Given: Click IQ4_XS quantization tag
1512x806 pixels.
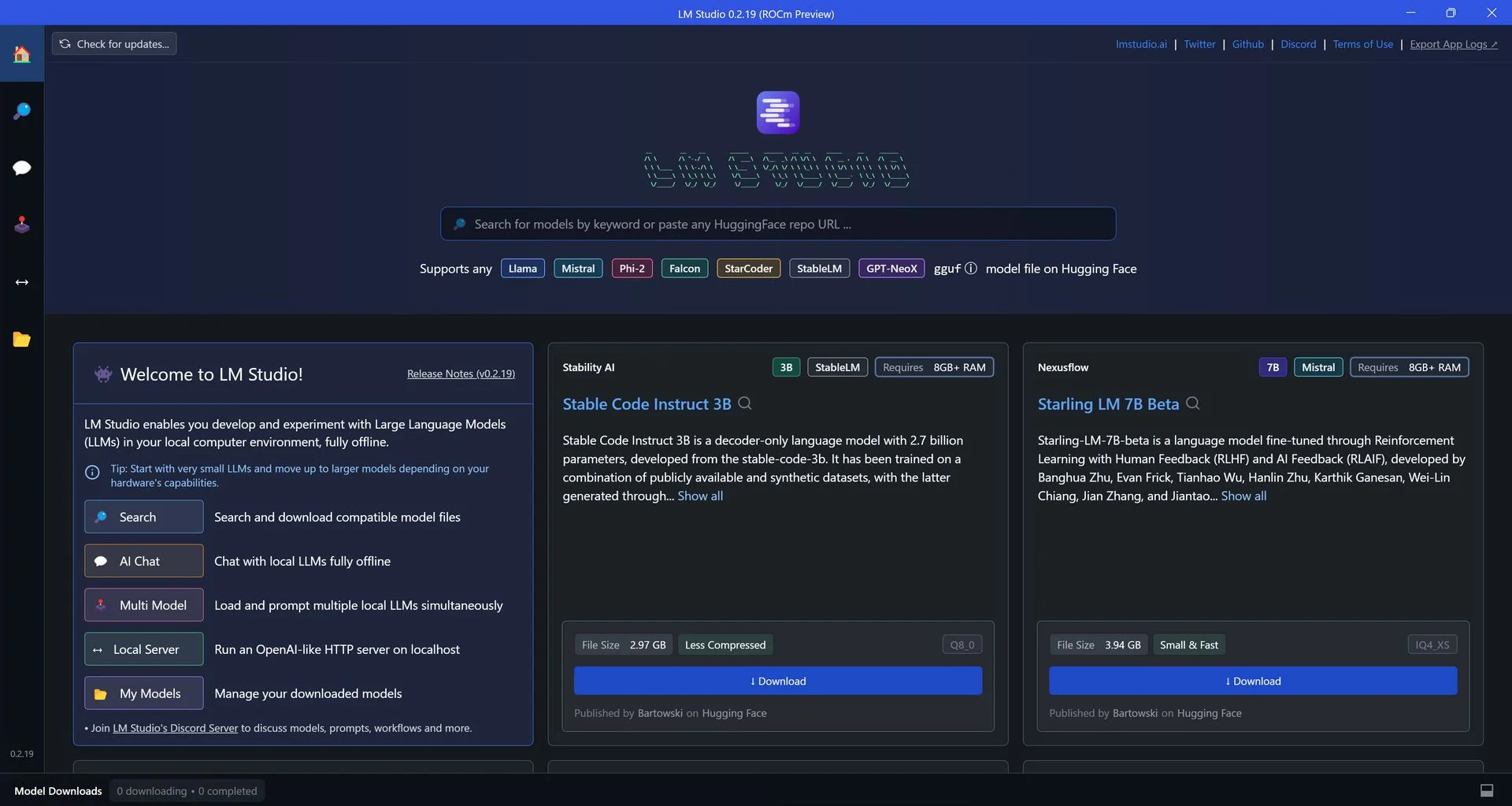Looking at the screenshot, I should click(1432, 644).
